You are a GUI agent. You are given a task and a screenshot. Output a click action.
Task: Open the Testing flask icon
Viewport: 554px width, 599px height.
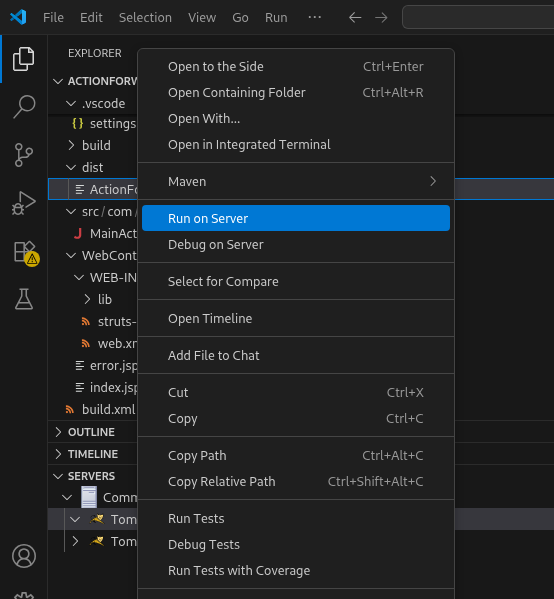[24, 299]
